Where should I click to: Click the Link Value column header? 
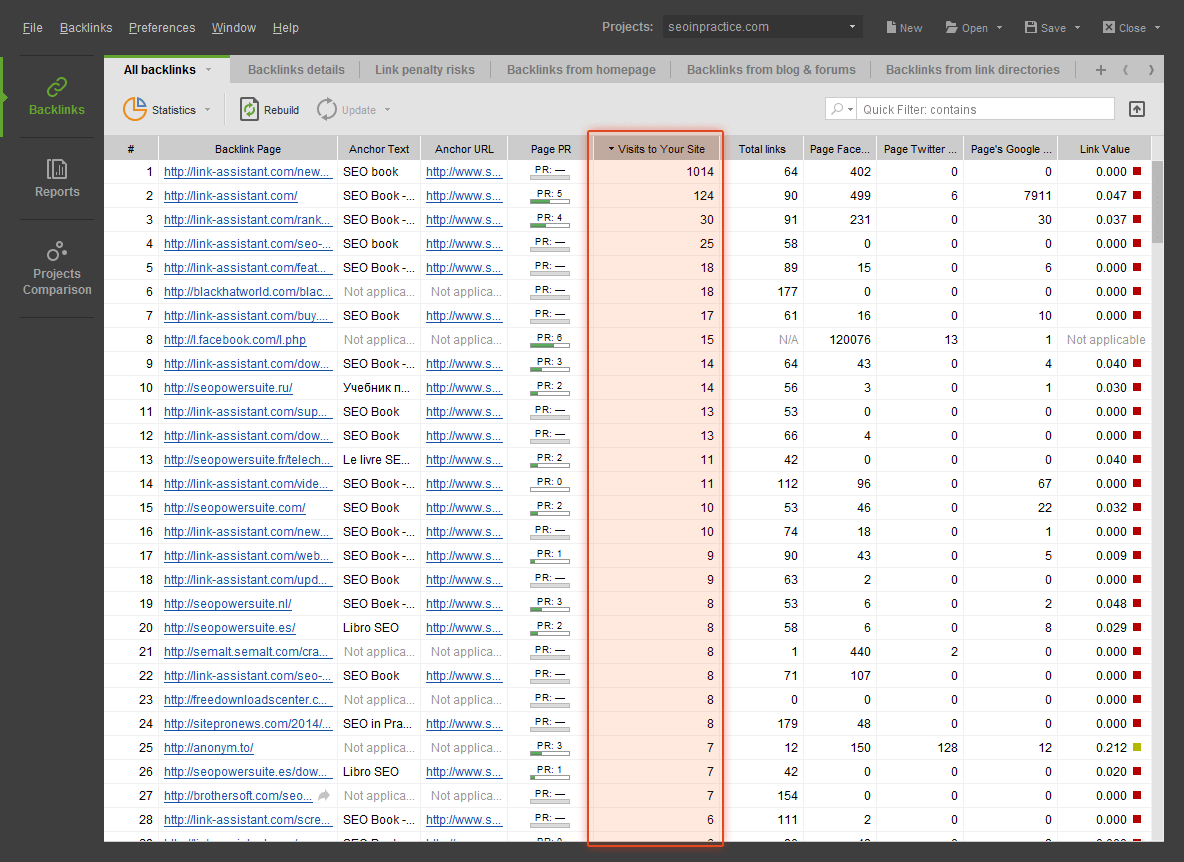pos(1104,149)
